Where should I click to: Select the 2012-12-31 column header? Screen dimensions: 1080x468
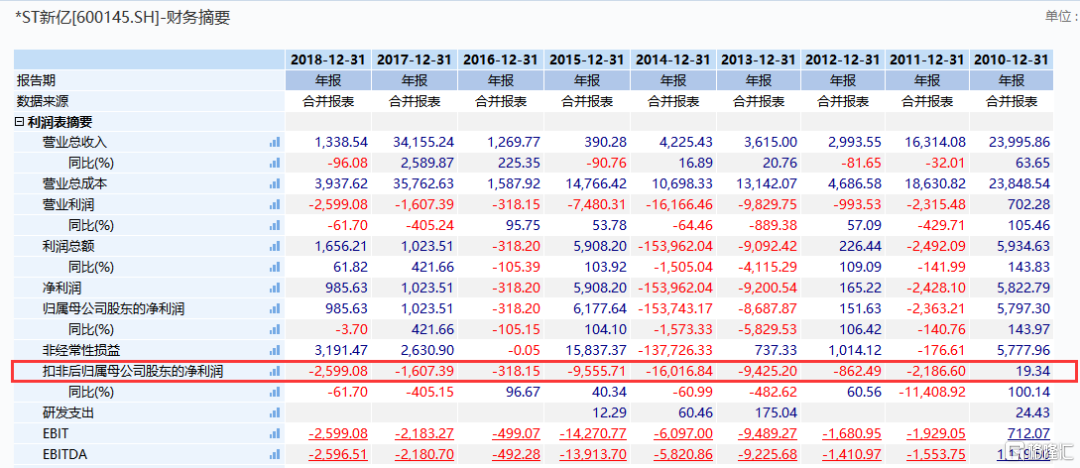(x=844, y=60)
